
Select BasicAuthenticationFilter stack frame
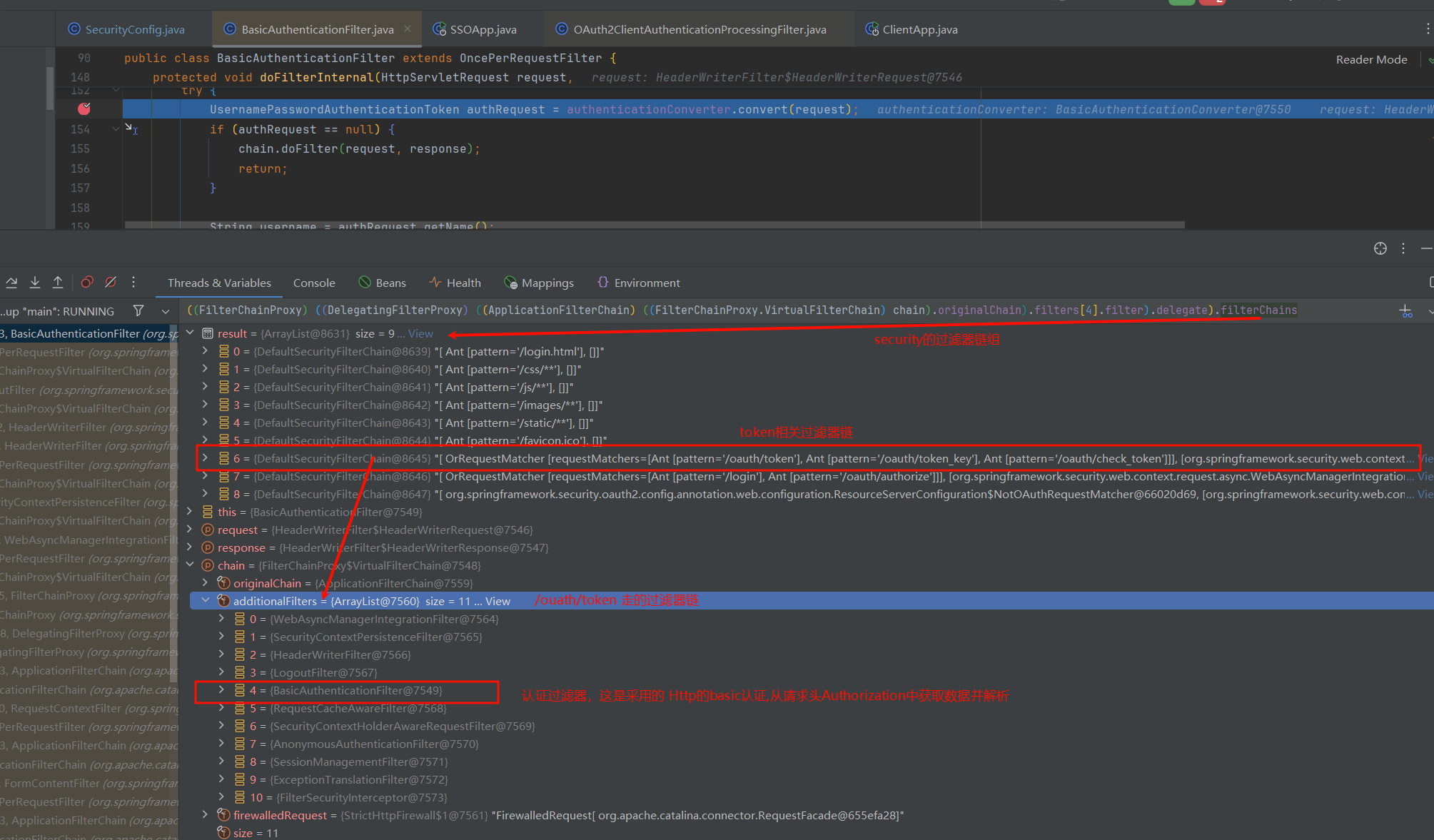89,333
